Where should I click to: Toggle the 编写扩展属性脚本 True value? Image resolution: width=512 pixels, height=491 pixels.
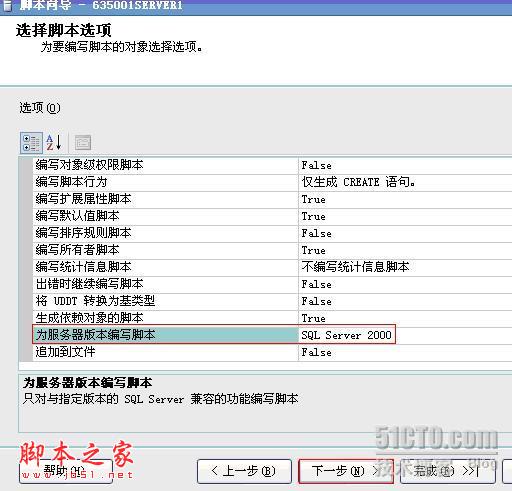pos(405,199)
